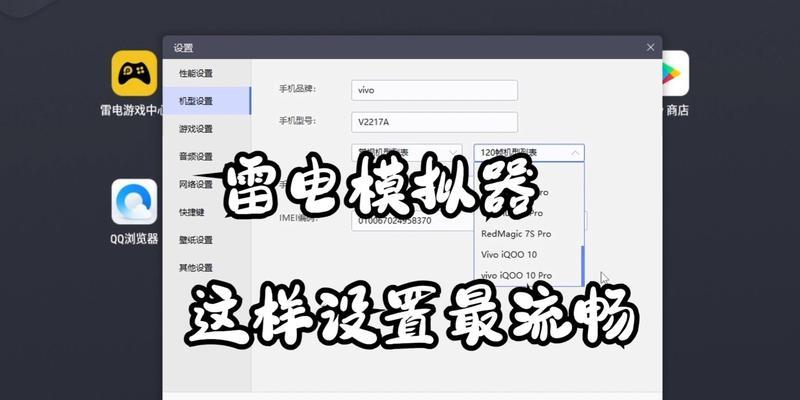The height and width of the screenshot is (400, 800).
Task: Switch to 其他设置 tab
Action: (207, 268)
